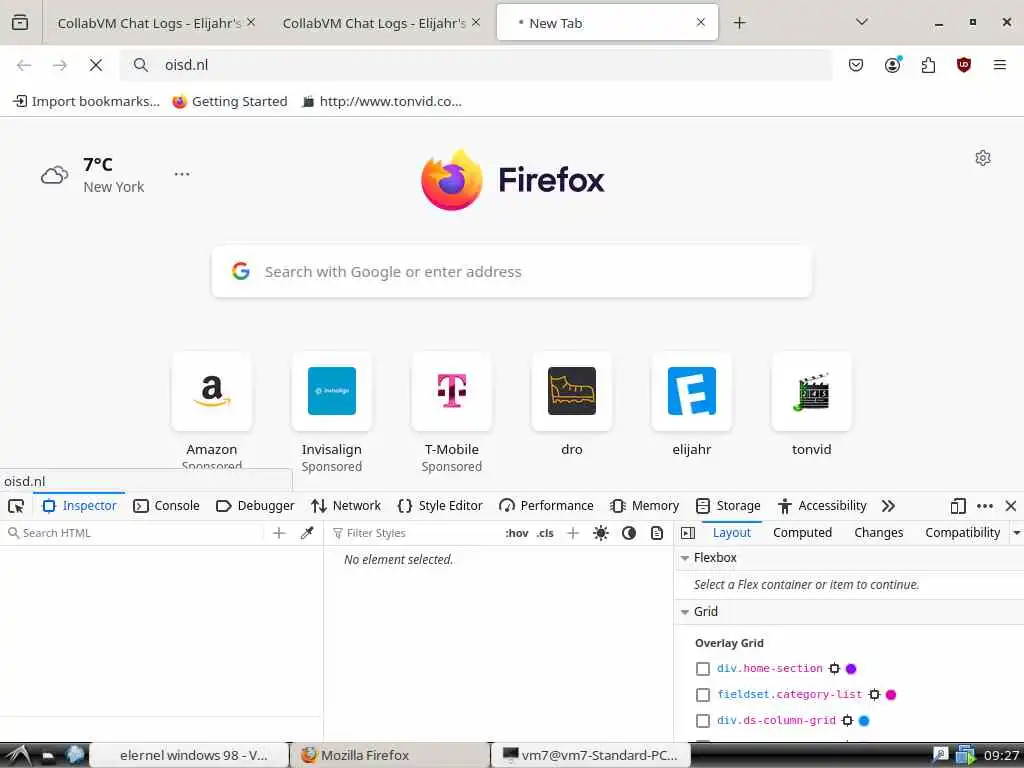Close the DevTools panel
This screenshot has height=768, width=1024.
coord(1011,506)
